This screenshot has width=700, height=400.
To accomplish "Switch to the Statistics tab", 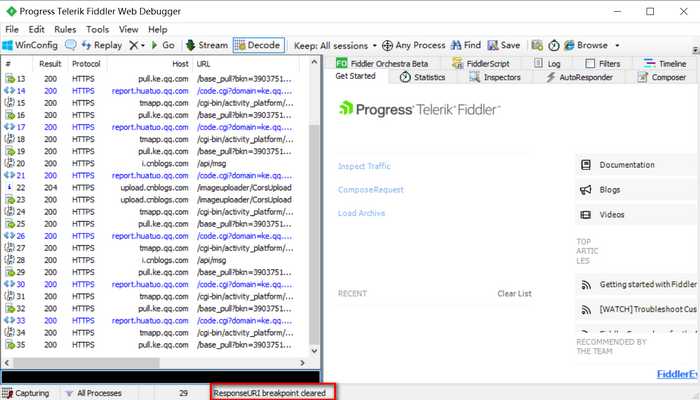I will (422, 77).
